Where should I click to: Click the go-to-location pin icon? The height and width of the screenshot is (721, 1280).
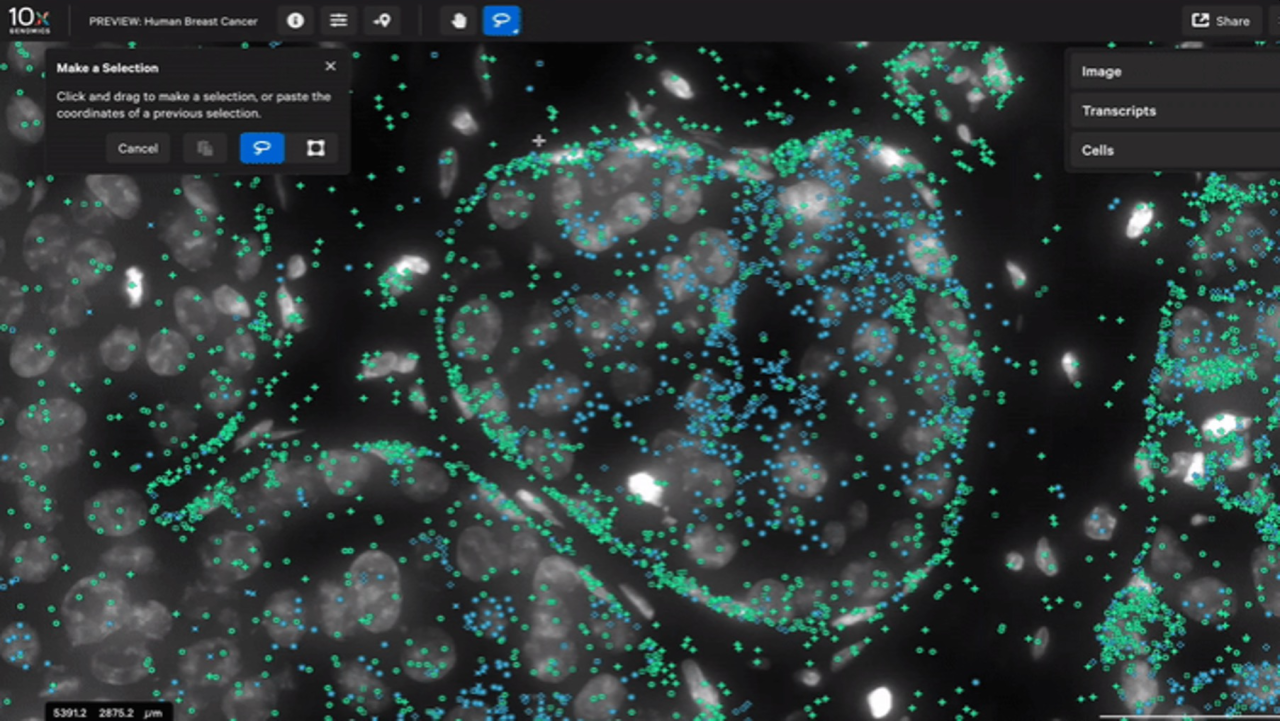click(382, 20)
